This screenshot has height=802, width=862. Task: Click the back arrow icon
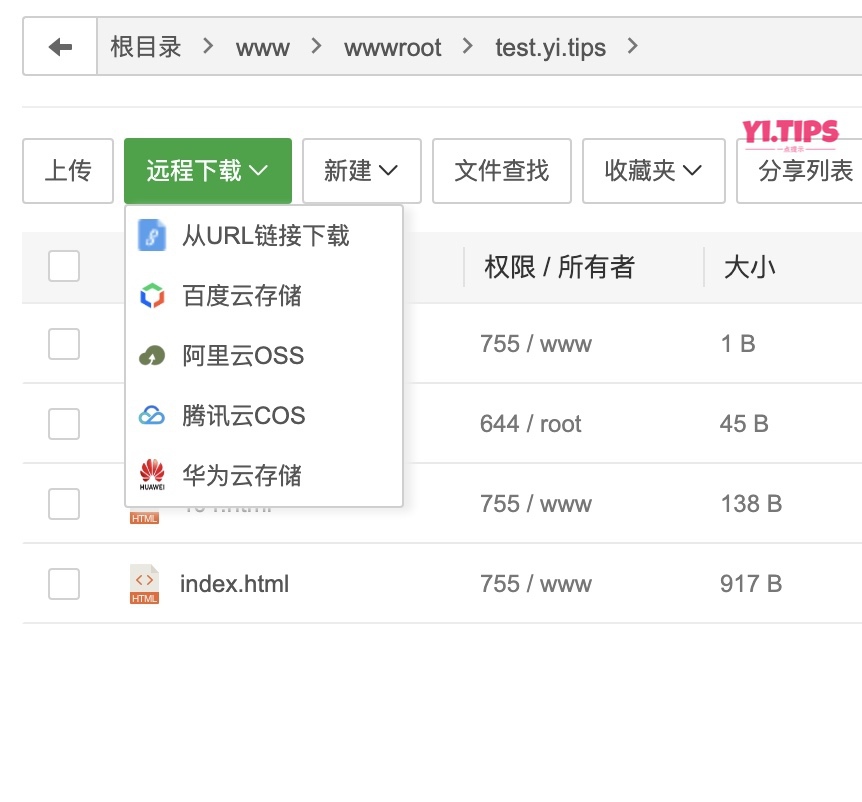[x=60, y=47]
